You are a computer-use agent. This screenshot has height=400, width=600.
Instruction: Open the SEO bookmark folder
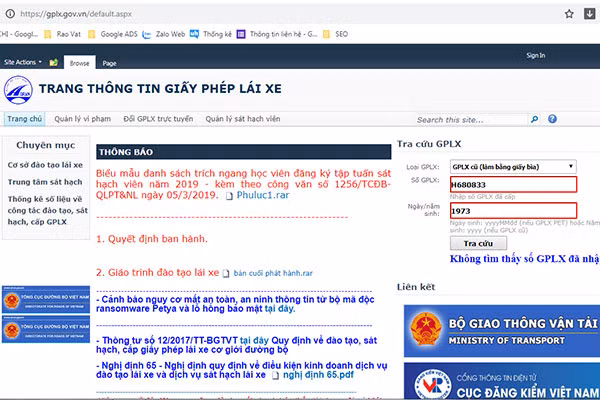(x=336, y=34)
